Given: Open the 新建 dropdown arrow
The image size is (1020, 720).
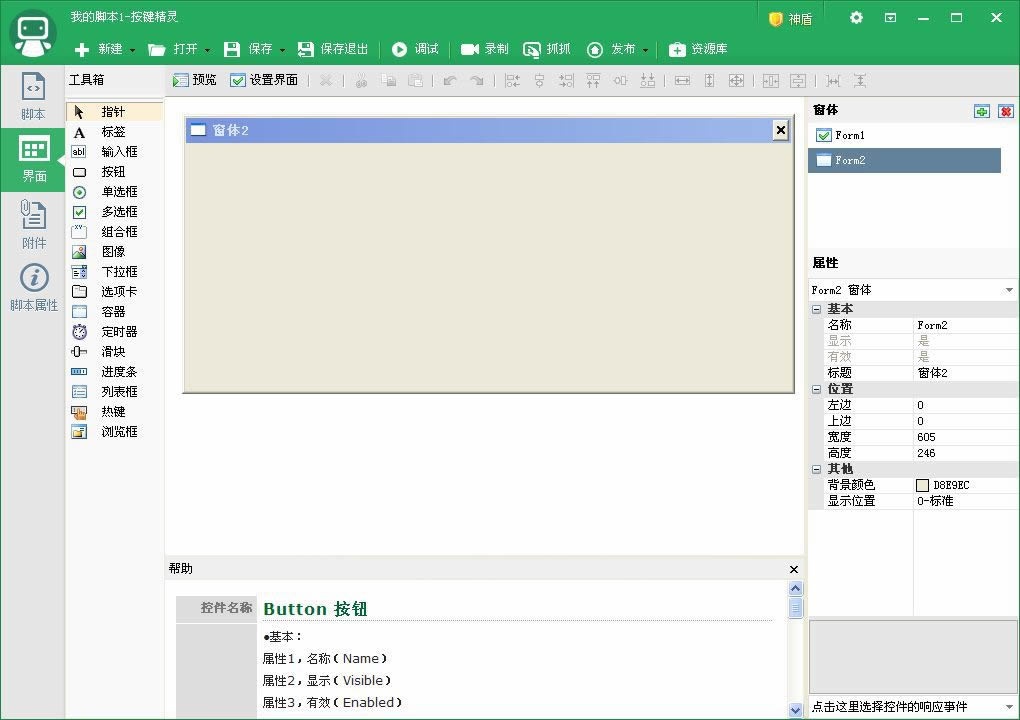Looking at the screenshot, I should pos(133,50).
